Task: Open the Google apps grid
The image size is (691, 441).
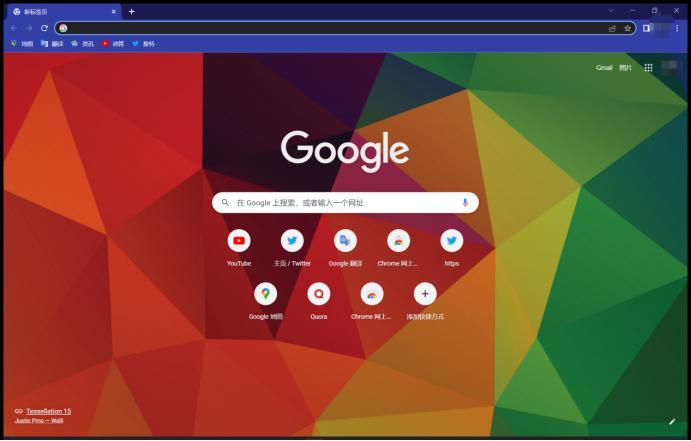Action: click(648, 68)
